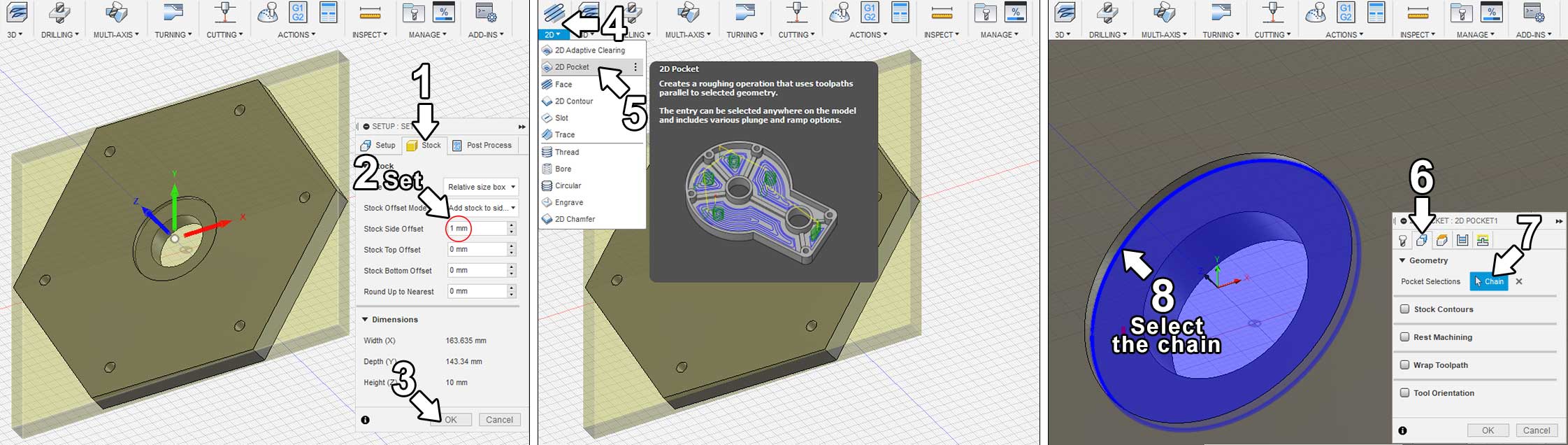Open the Task Manager percent icon in SETUP screenshot

443,12
